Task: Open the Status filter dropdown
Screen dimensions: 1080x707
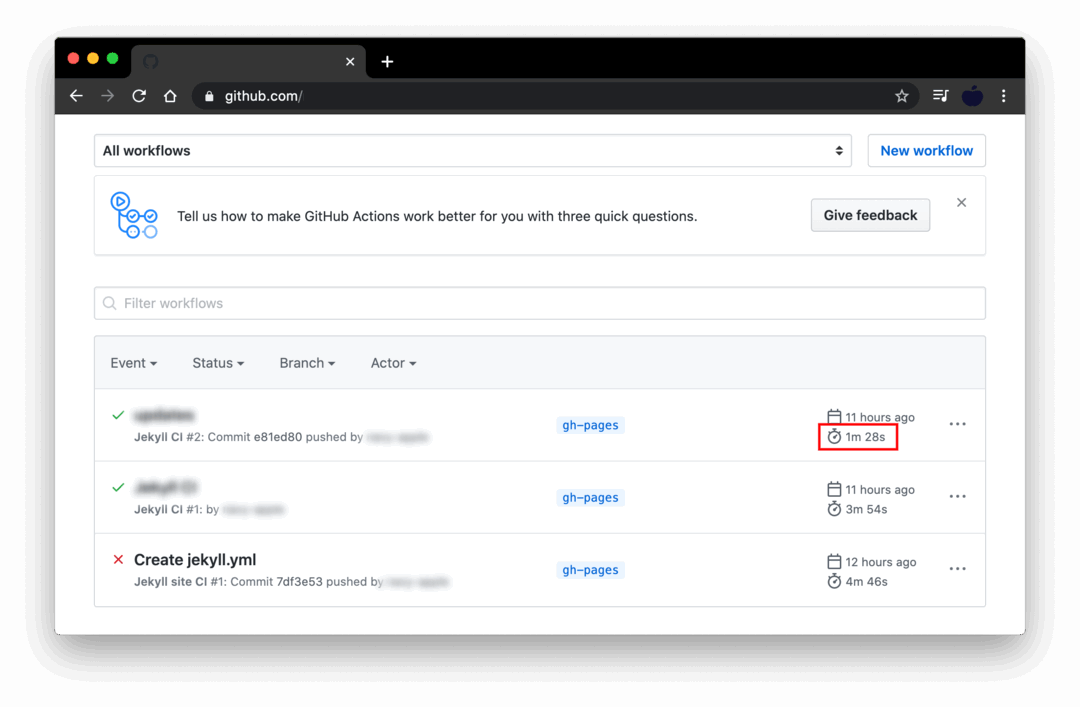Action: click(x=217, y=363)
